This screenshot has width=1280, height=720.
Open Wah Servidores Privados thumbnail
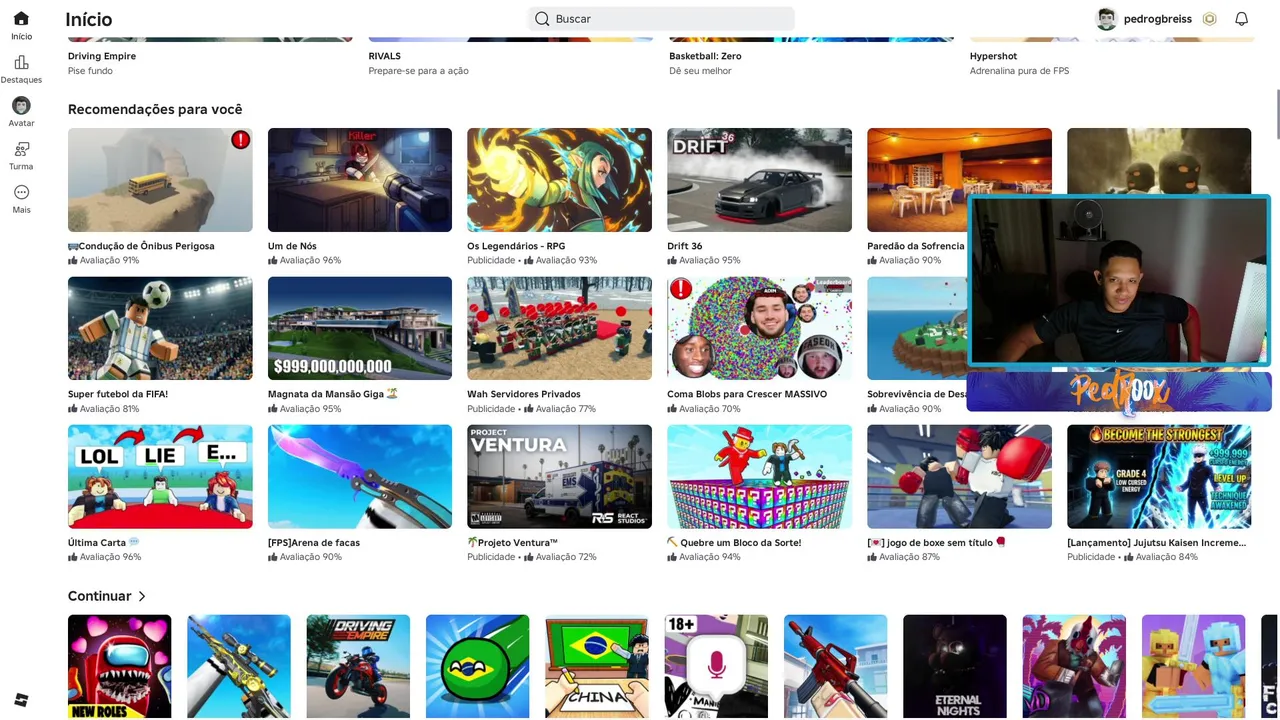(559, 328)
